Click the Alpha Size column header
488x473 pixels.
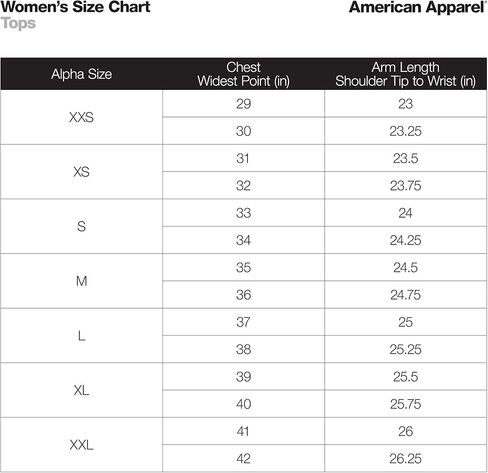[x=81, y=74]
